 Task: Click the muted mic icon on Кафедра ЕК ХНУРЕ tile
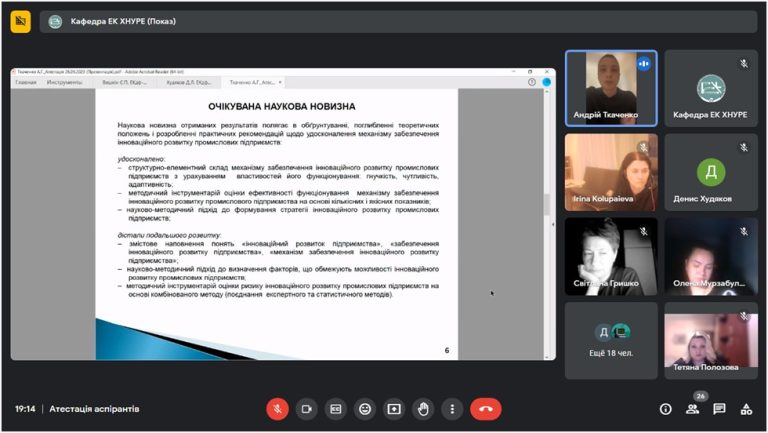[x=744, y=63]
